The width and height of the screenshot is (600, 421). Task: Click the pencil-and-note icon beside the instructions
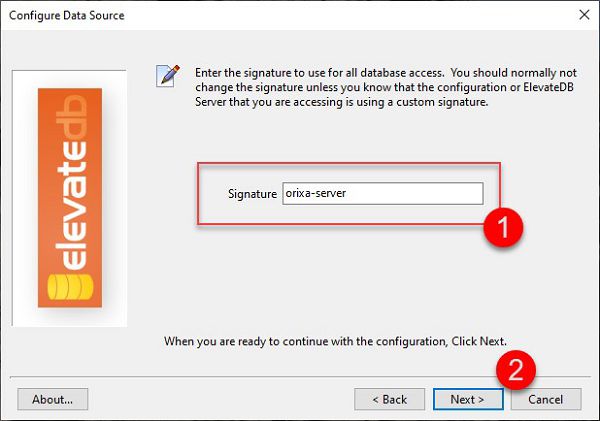(168, 75)
